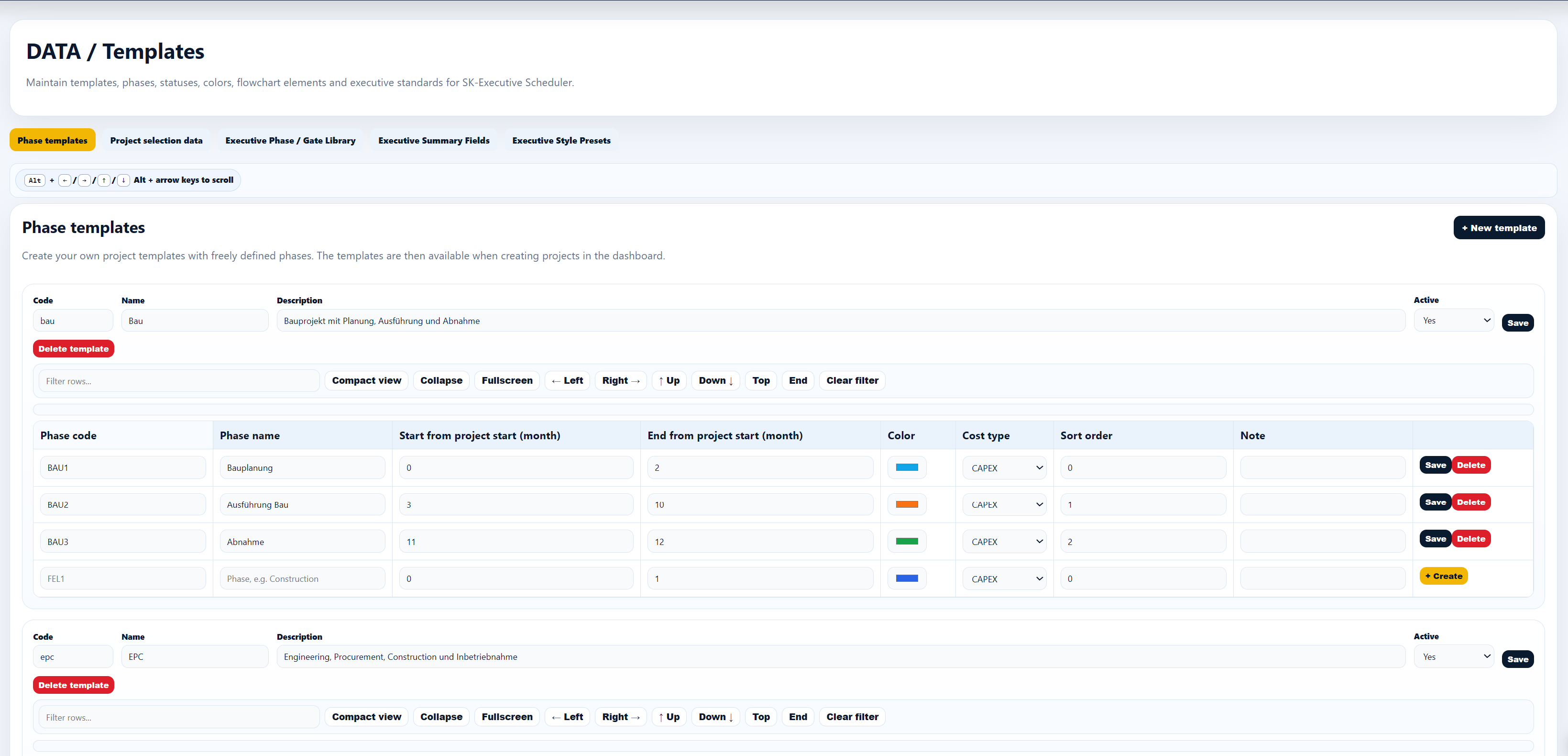Delete the BAU1 Bauplanung phase row
This screenshot has height=756, width=1568.
pos(1470,465)
